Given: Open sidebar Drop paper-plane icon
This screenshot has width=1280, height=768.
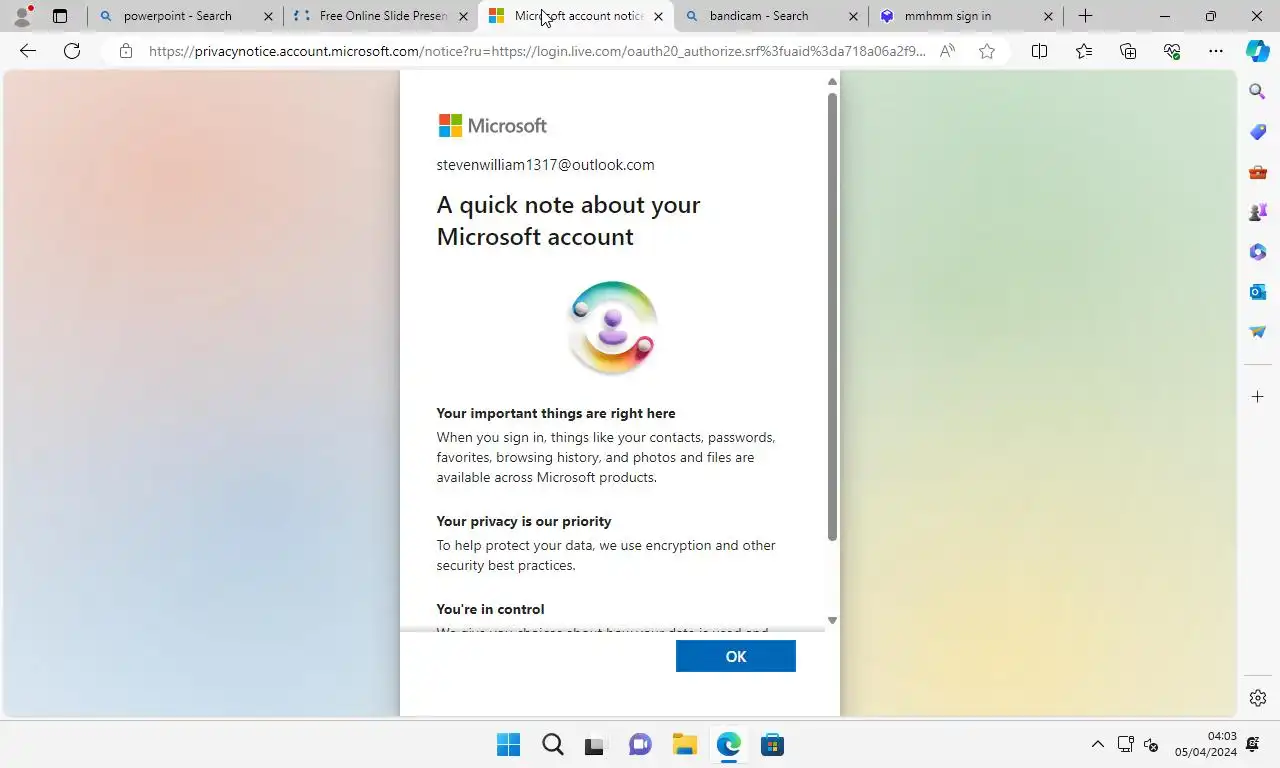Looking at the screenshot, I should pyautogui.click(x=1258, y=332).
